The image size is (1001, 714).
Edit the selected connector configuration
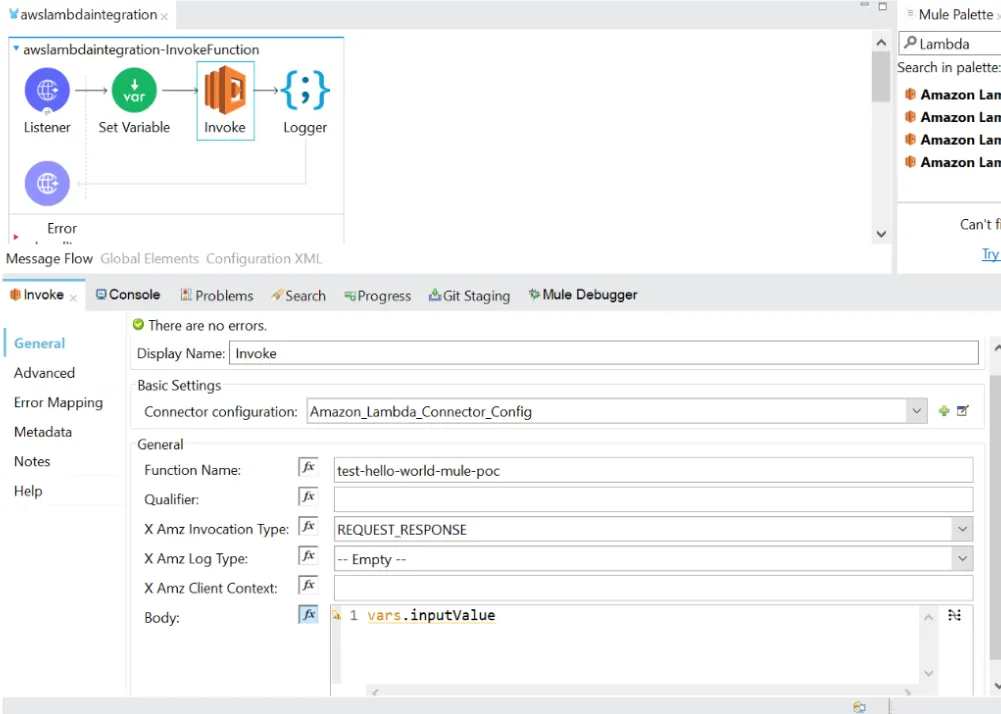pyautogui.click(x=963, y=411)
